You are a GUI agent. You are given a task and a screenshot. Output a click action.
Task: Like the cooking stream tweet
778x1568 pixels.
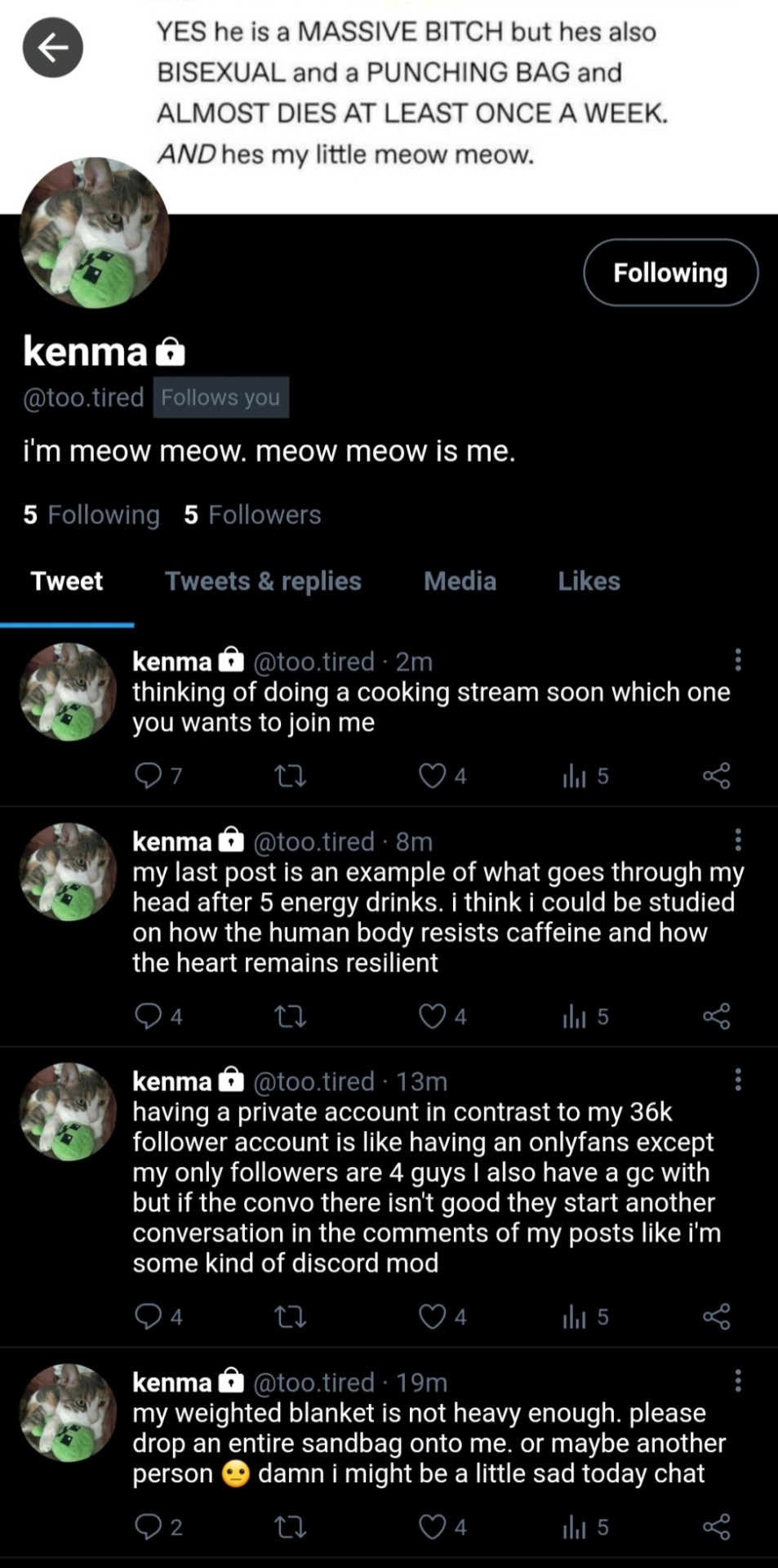point(433,775)
